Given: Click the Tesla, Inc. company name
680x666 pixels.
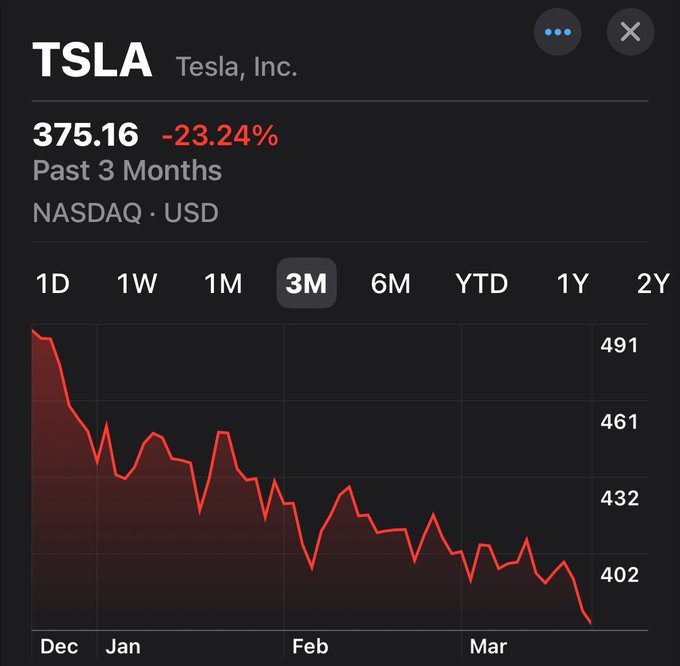Looking at the screenshot, I should pos(236,67).
